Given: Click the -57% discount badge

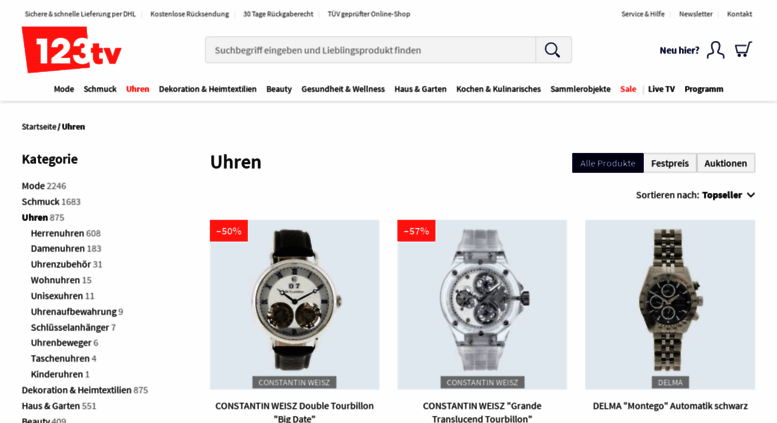Looking at the screenshot, I should (x=416, y=231).
